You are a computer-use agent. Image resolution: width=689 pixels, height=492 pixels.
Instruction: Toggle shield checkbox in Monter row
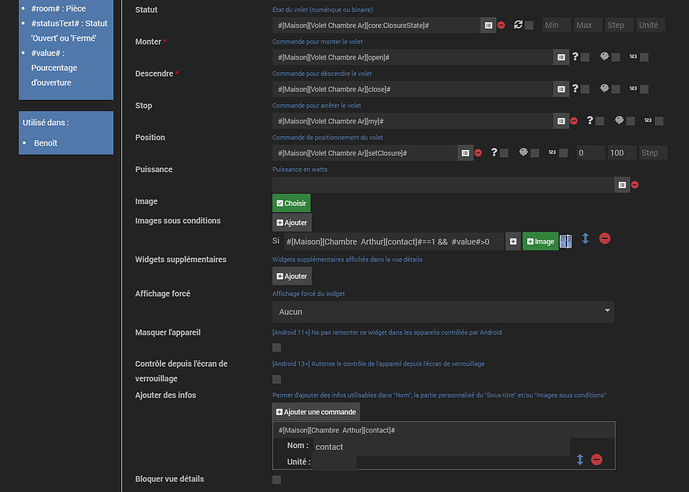pyautogui.click(x=616, y=57)
